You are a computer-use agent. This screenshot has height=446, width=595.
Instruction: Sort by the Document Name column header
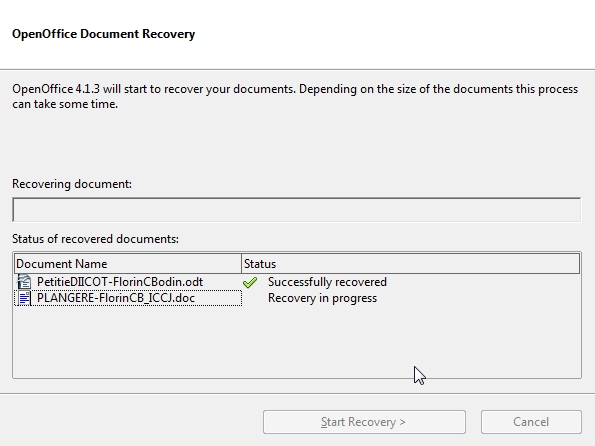[128, 264]
